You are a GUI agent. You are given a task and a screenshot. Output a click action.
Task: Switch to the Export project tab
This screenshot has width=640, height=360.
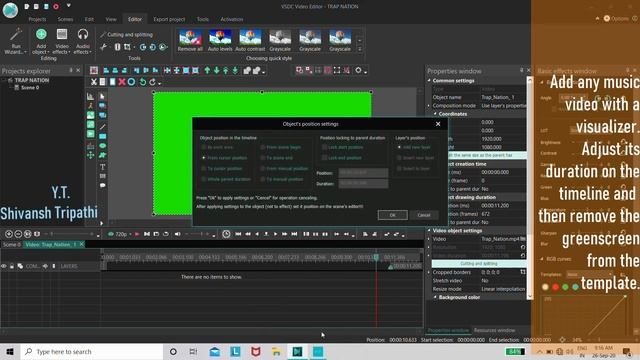pos(169,19)
